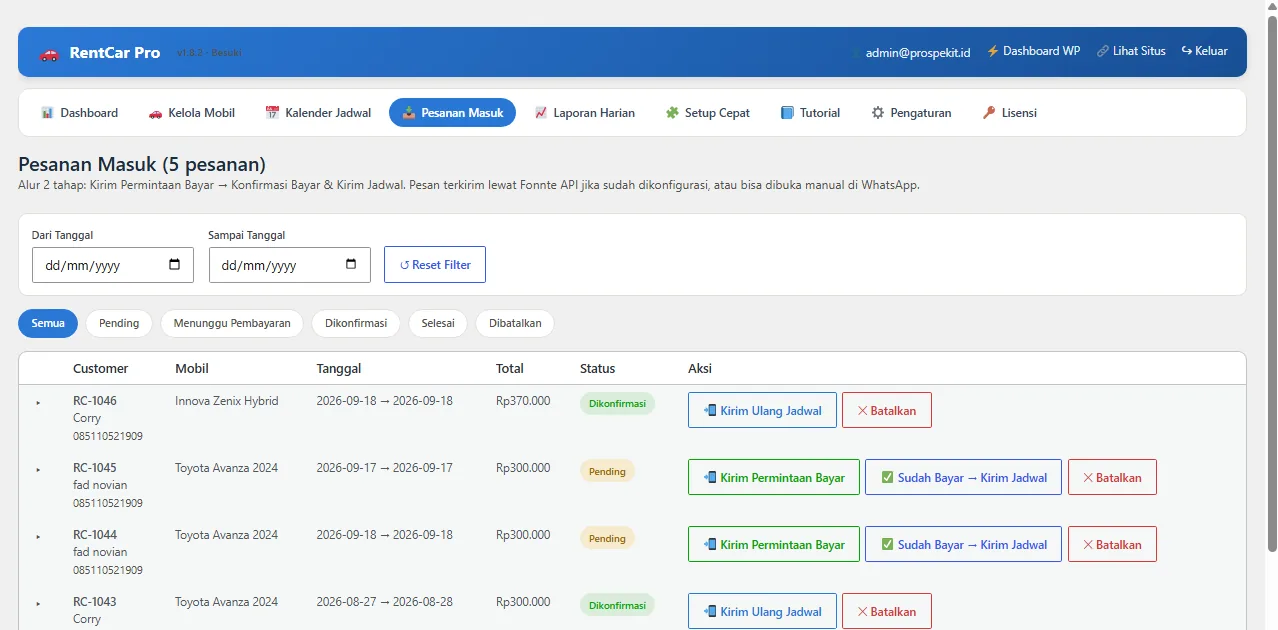Click the chart icon on Dashboard tab

(x=47, y=113)
